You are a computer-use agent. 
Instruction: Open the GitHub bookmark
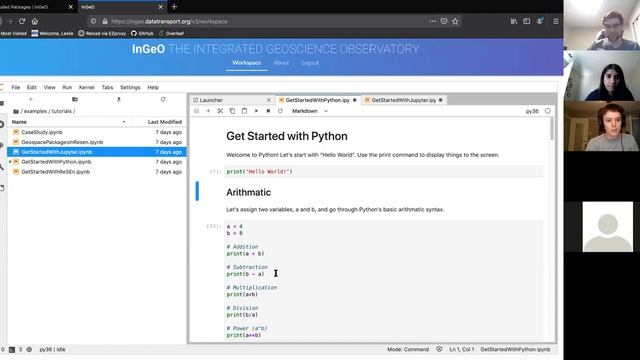point(142,33)
